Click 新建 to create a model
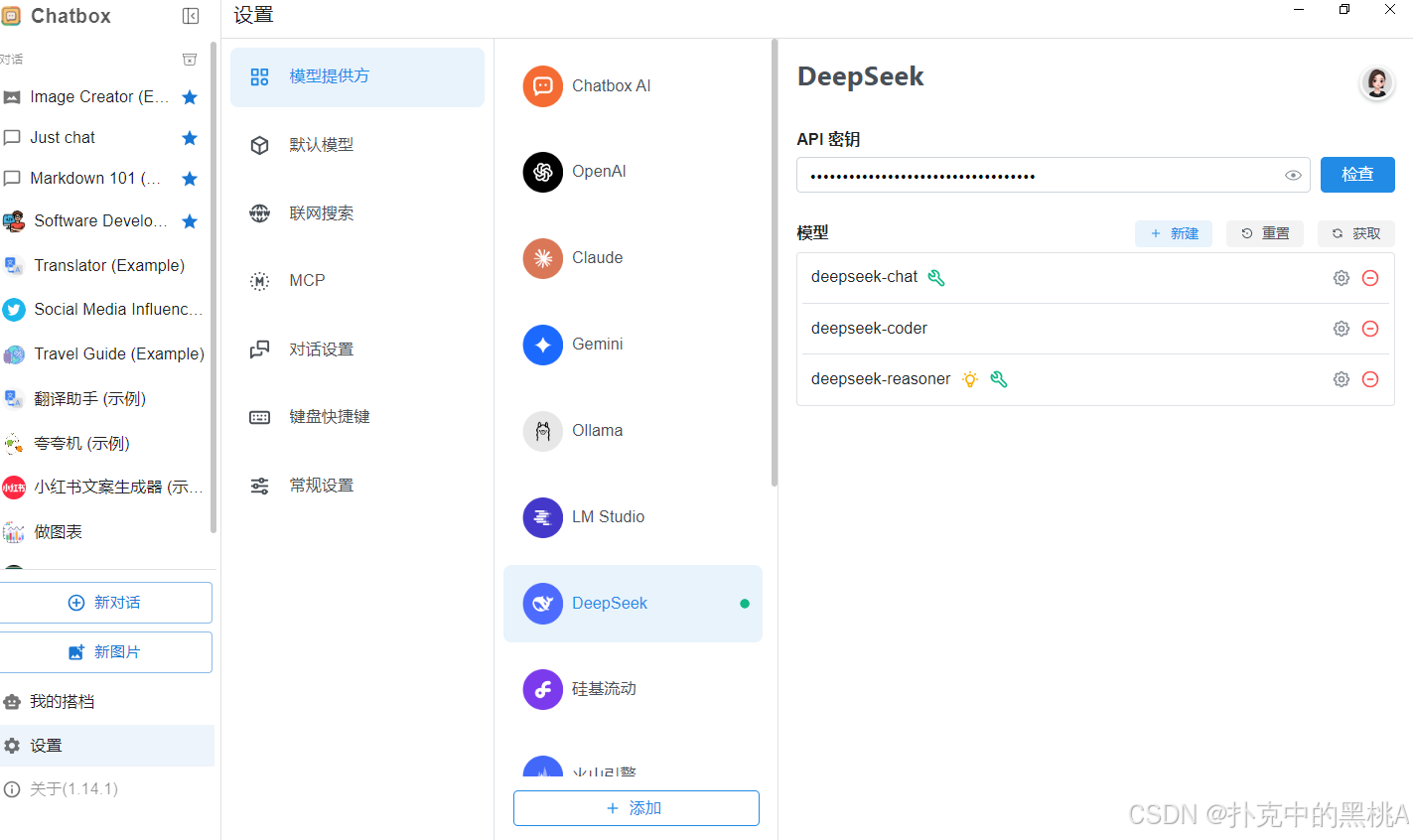The image size is (1413, 840). point(1174,233)
